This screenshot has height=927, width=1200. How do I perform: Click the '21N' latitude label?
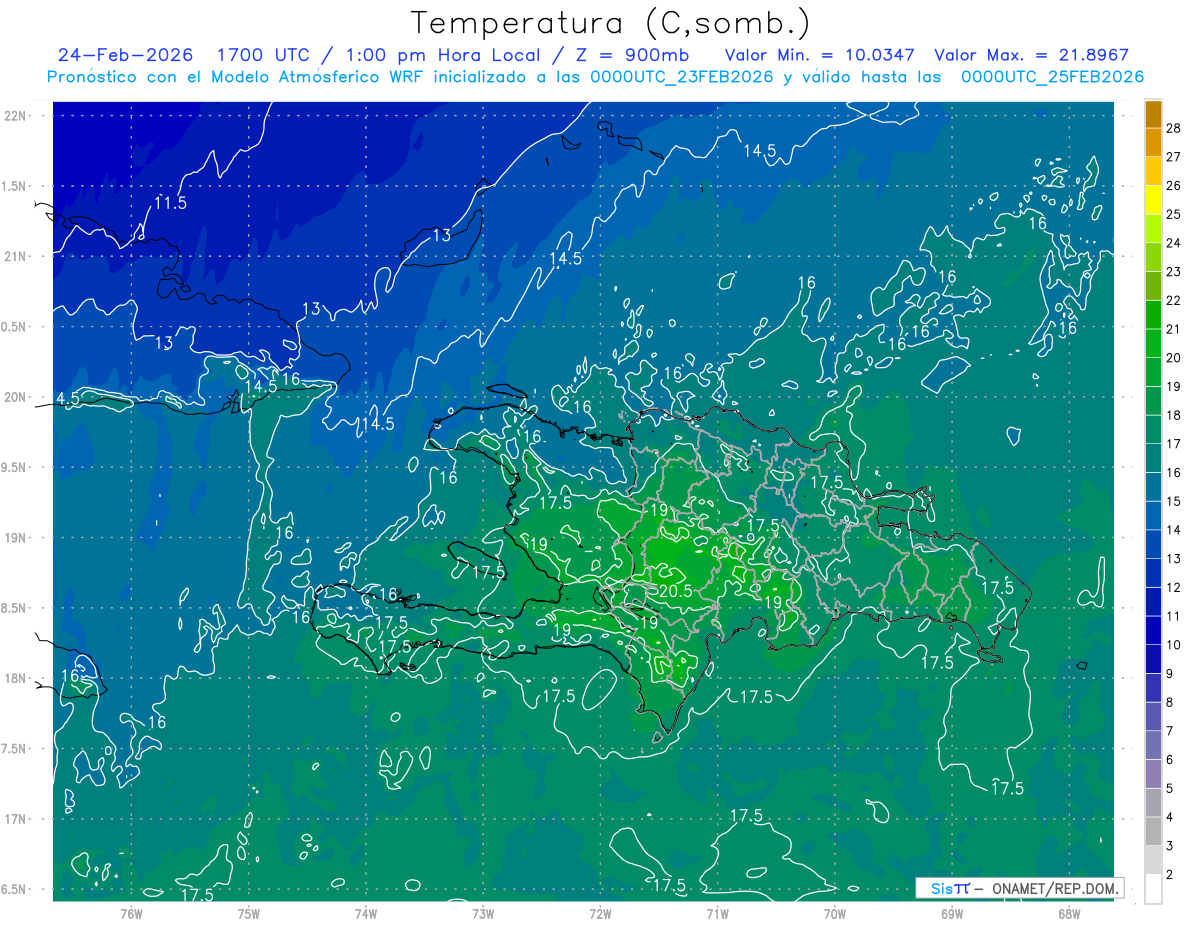click(14, 256)
